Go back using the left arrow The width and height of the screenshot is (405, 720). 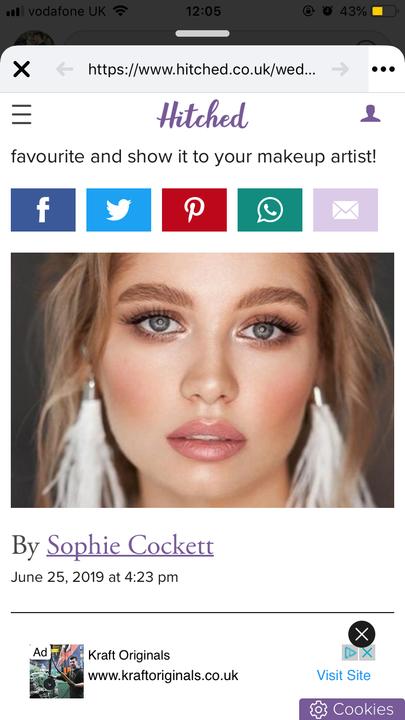[x=65, y=69]
